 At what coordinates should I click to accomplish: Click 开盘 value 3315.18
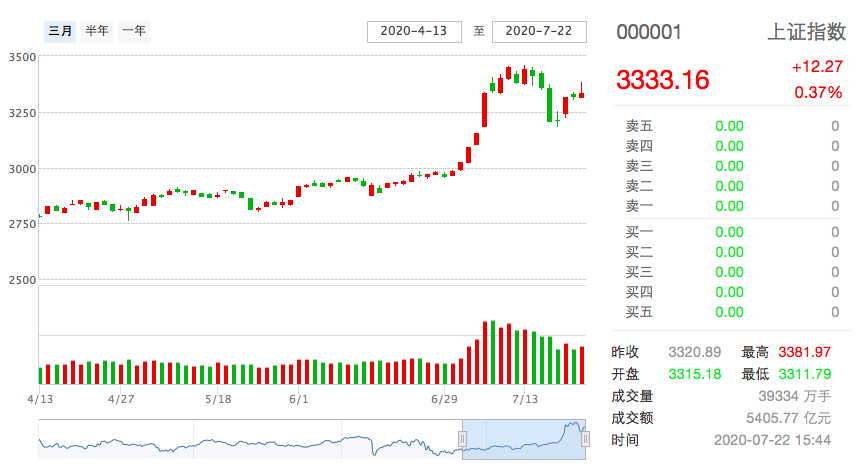click(x=695, y=374)
